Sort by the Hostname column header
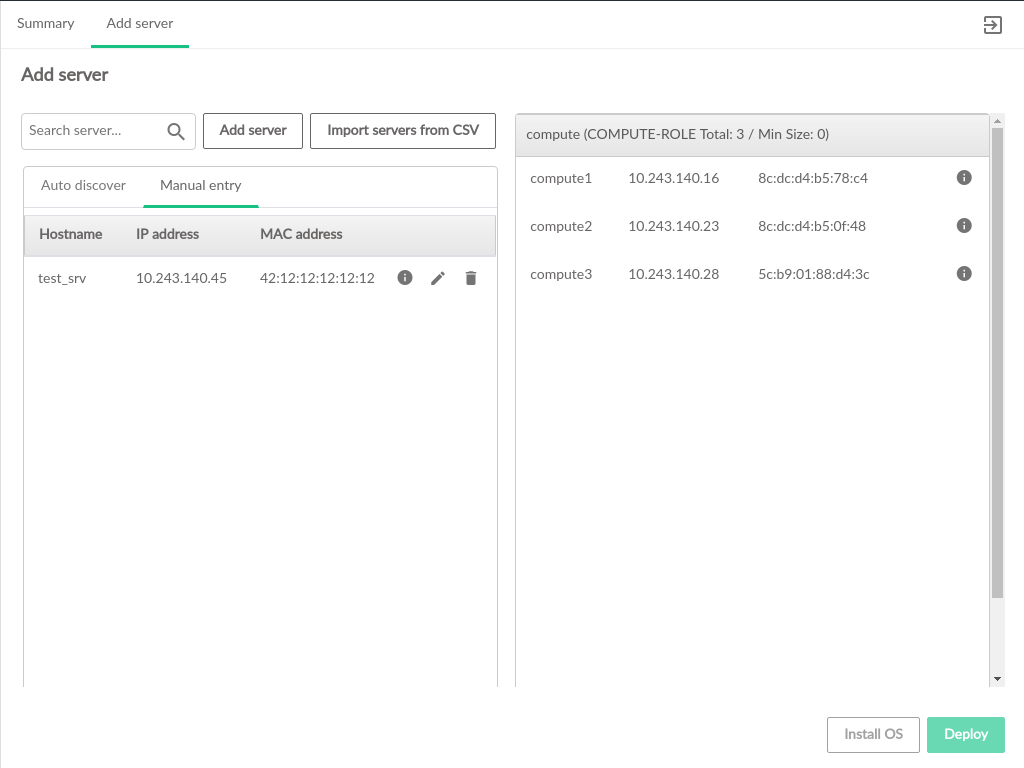 71,235
